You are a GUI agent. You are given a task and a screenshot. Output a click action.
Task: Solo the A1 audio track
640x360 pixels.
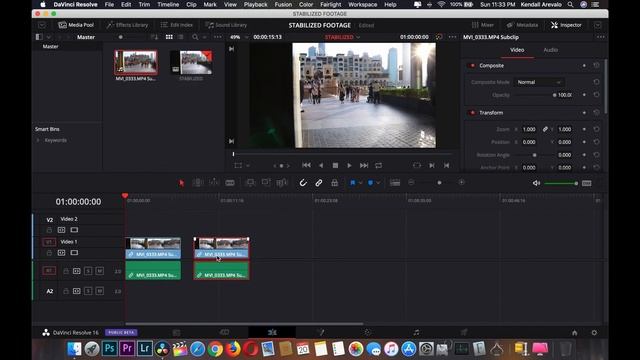[x=88, y=271]
